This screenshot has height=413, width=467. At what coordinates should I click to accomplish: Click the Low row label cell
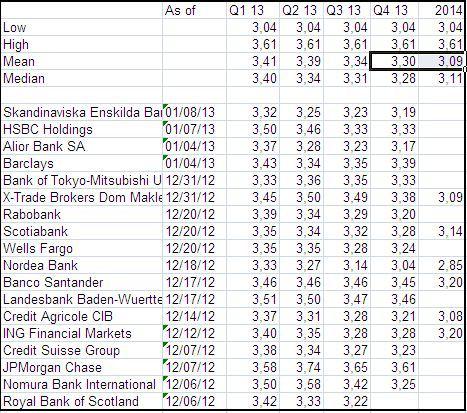point(82,27)
